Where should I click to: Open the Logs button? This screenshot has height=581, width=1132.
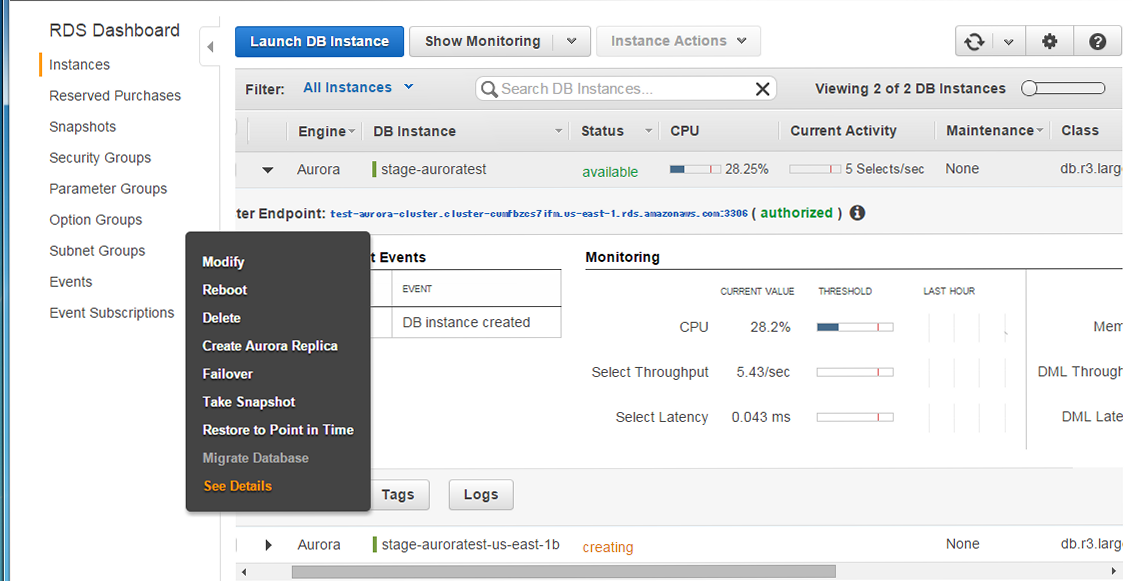(481, 494)
